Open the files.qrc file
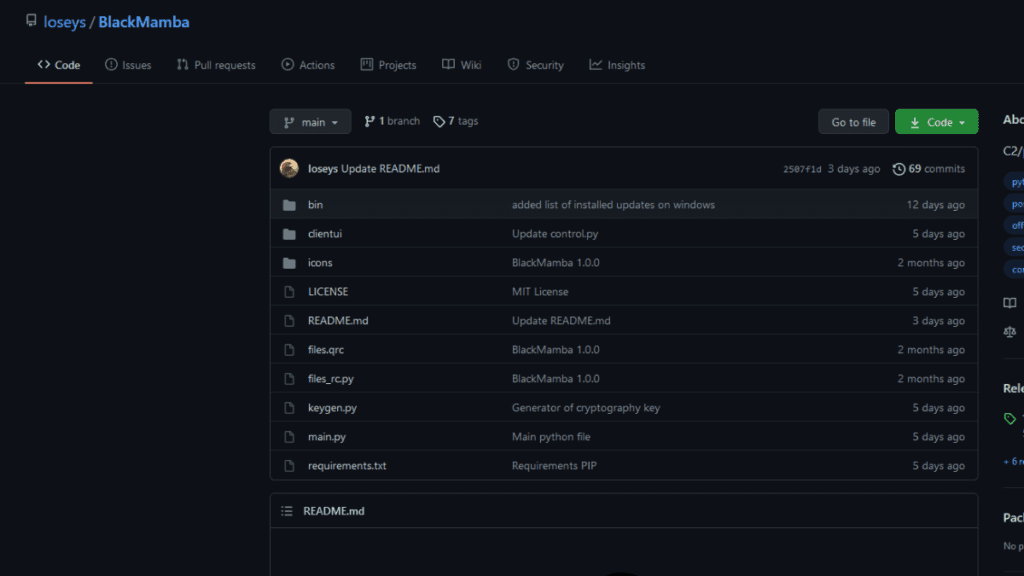The width and height of the screenshot is (1024, 576). click(x=326, y=350)
